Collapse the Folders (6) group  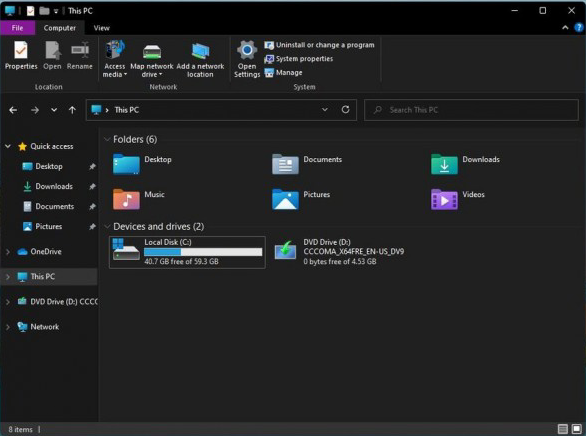pyautogui.click(x=107, y=139)
